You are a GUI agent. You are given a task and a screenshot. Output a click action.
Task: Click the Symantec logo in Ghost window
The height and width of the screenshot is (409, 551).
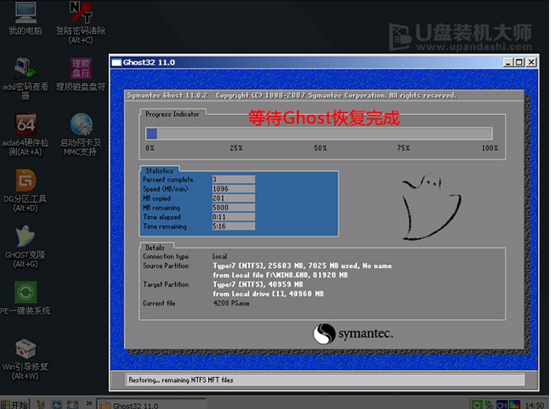click(x=353, y=333)
